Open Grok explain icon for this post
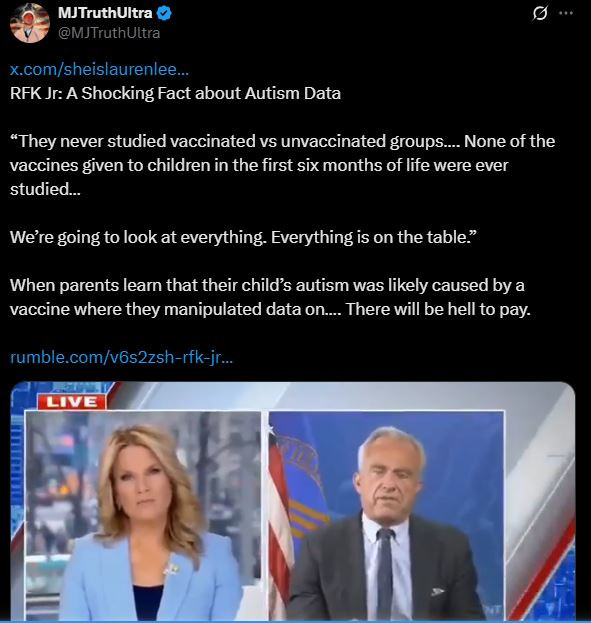The height and width of the screenshot is (623, 591). coord(540,13)
